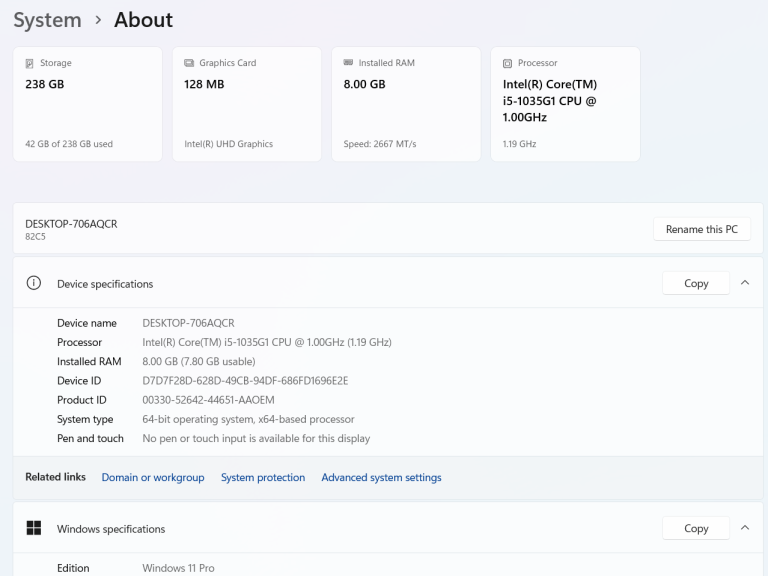Open the Domain or workgroup link

point(153,478)
